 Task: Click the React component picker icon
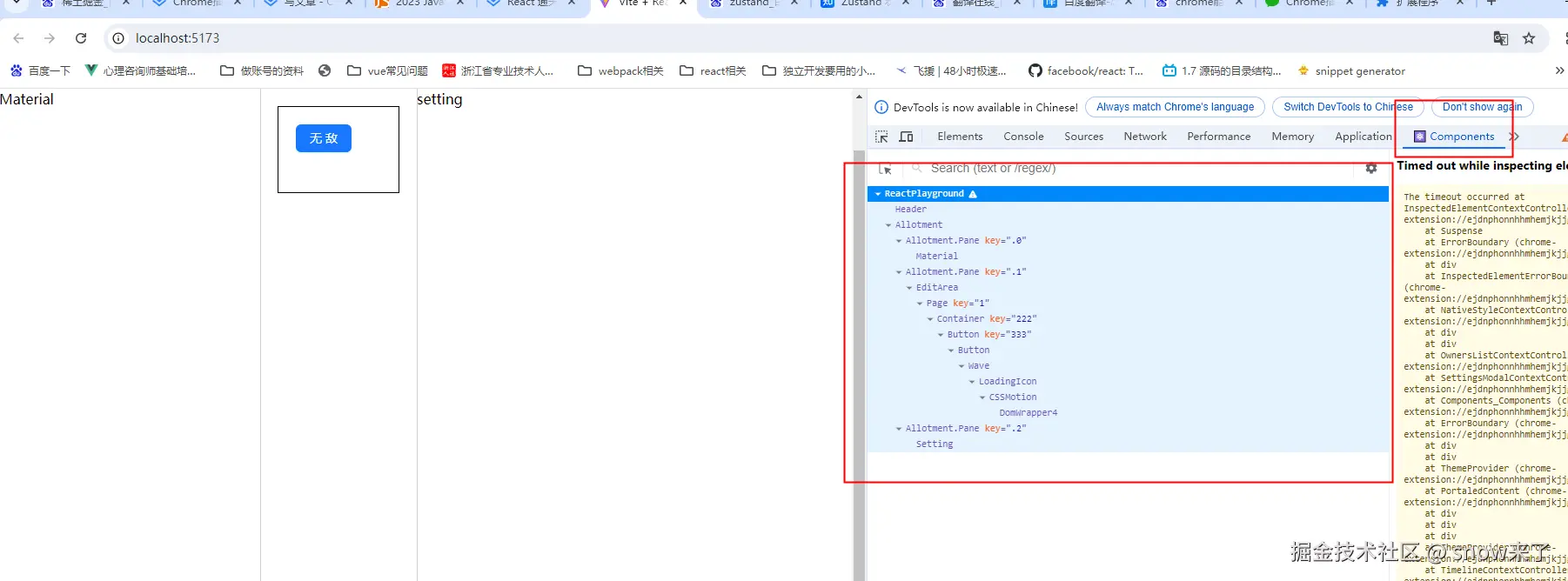885,169
